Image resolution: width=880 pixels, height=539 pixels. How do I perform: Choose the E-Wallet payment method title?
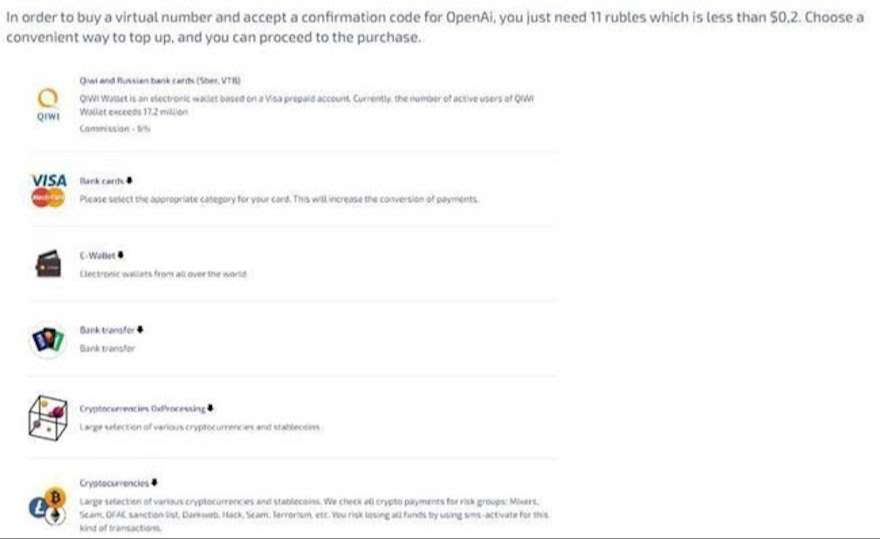pyautogui.click(x=98, y=255)
